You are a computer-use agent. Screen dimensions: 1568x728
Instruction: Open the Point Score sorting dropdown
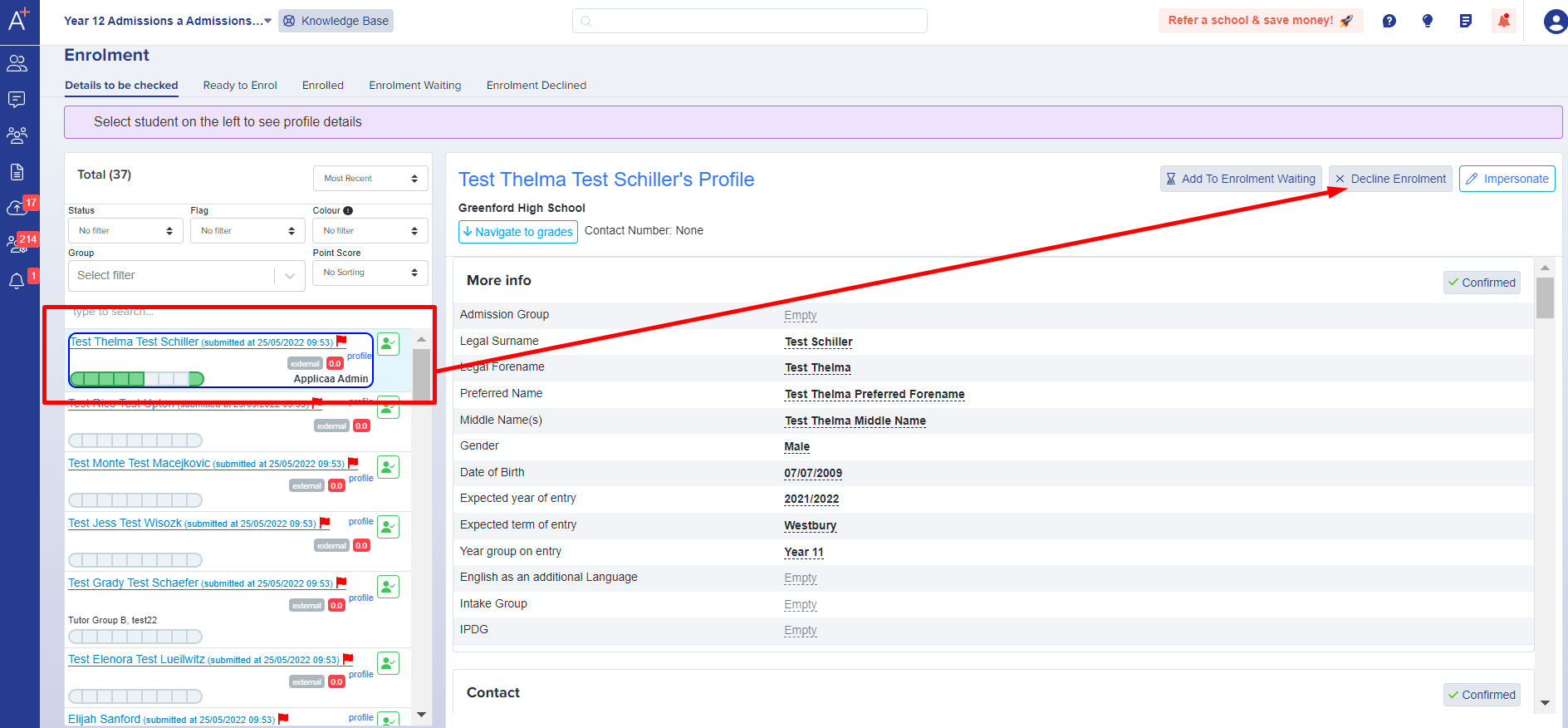pyautogui.click(x=370, y=273)
